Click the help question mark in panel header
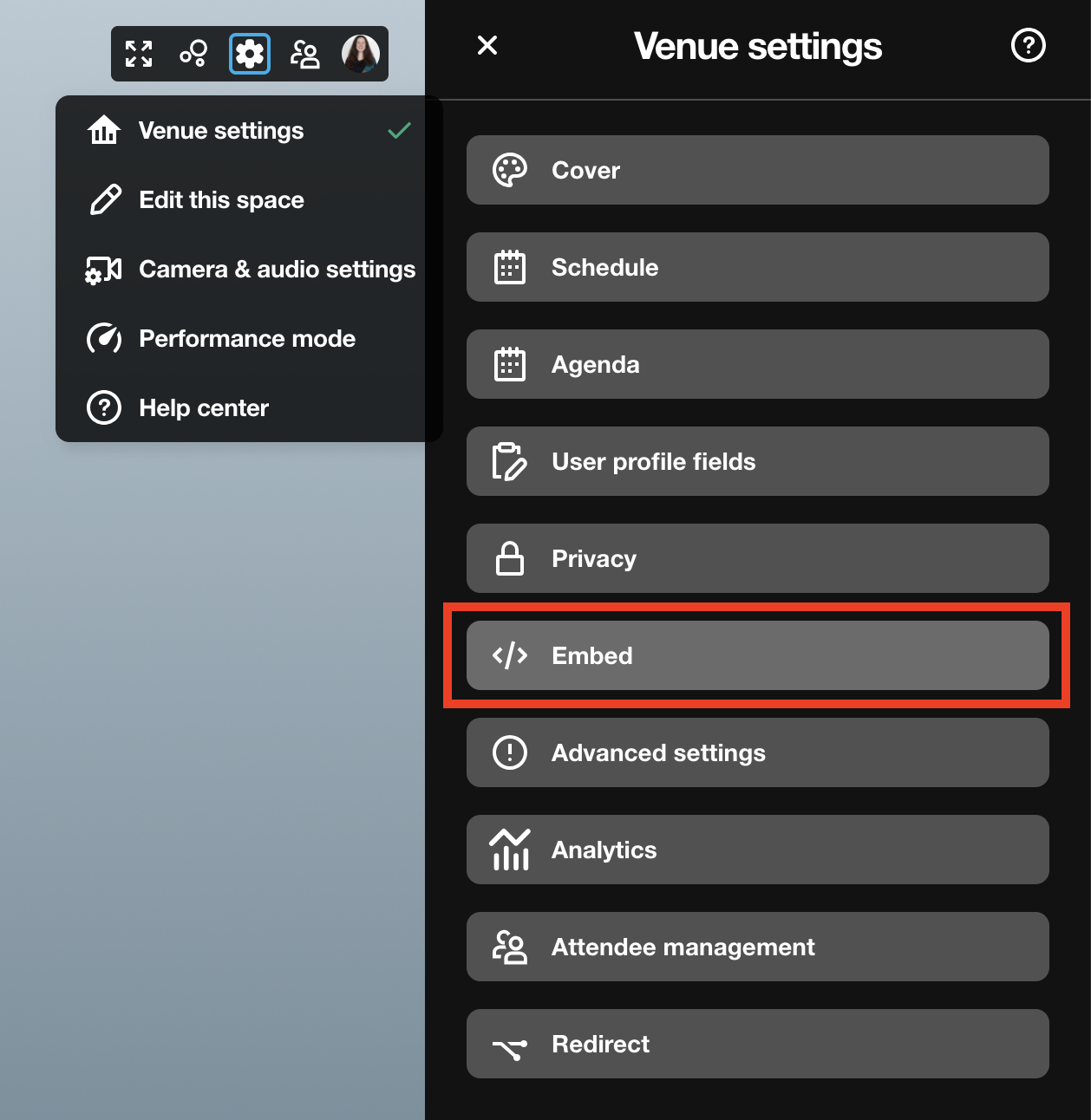 (x=1028, y=45)
